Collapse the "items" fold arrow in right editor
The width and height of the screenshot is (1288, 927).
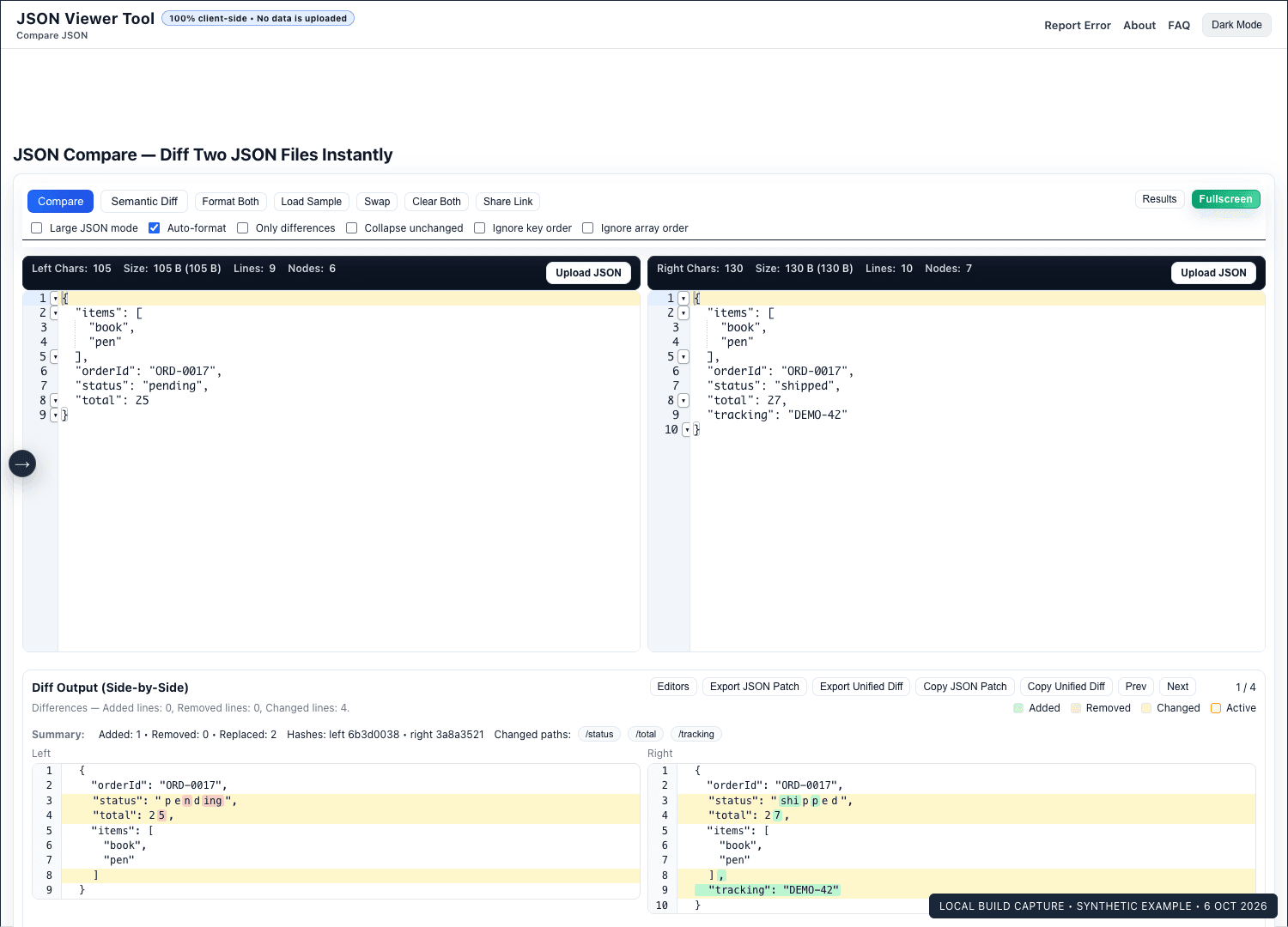point(683,313)
